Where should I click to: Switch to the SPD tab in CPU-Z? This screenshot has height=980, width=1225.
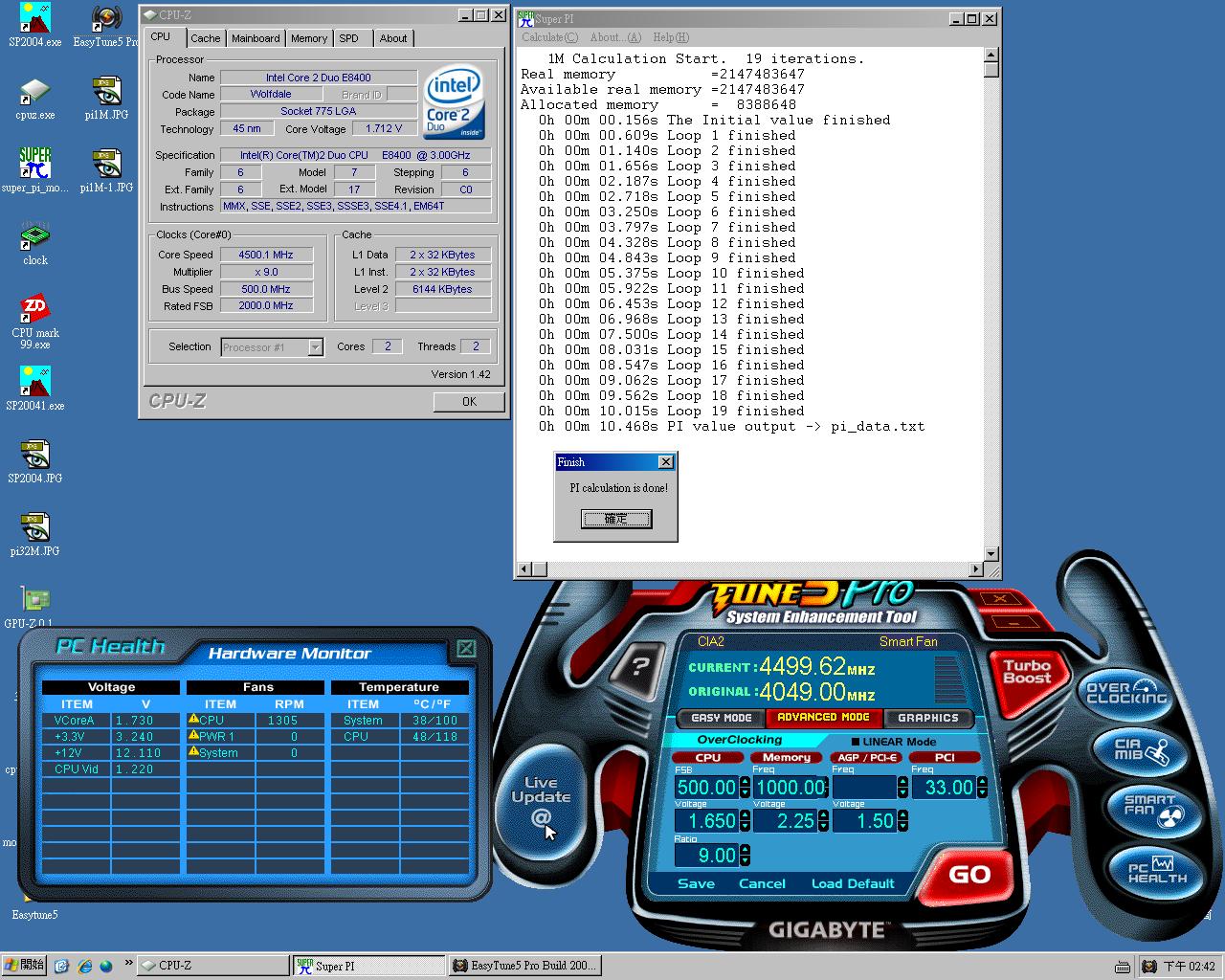pyautogui.click(x=349, y=38)
